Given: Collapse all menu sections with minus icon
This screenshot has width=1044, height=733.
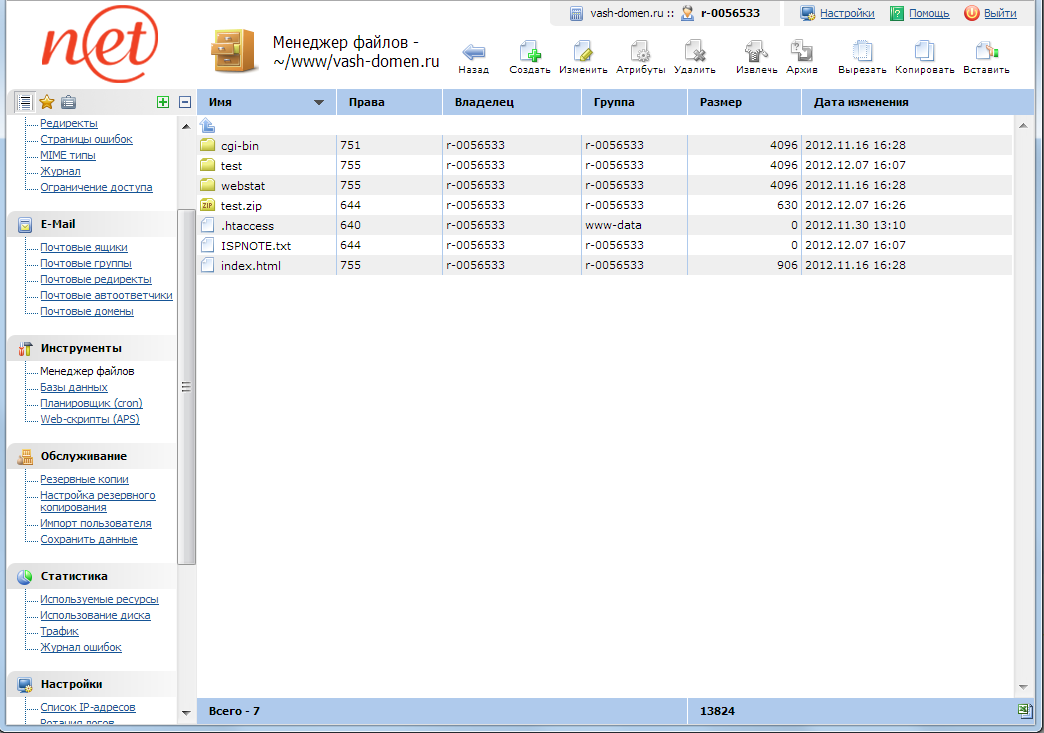Looking at the screenshot, I should pyautogui.click(x=185, y=102).
